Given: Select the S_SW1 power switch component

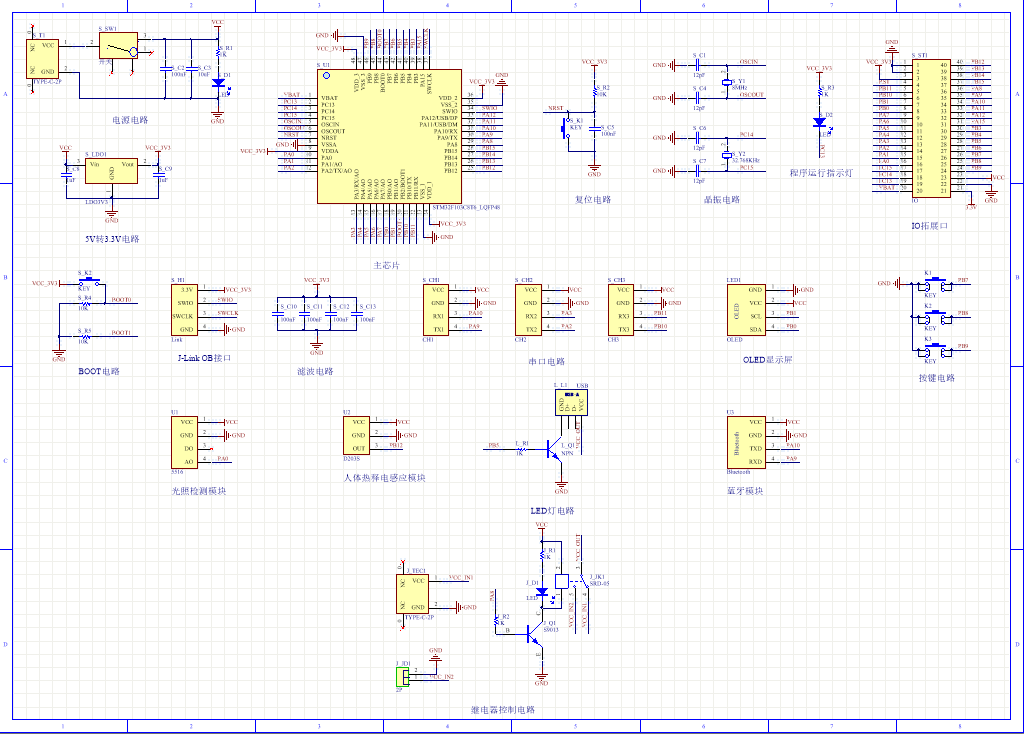Looking at the screenshot, I should coord(118,46).
